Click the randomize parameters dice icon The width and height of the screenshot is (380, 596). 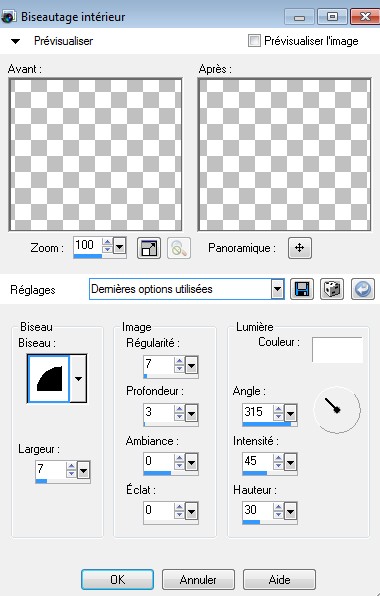332,290
